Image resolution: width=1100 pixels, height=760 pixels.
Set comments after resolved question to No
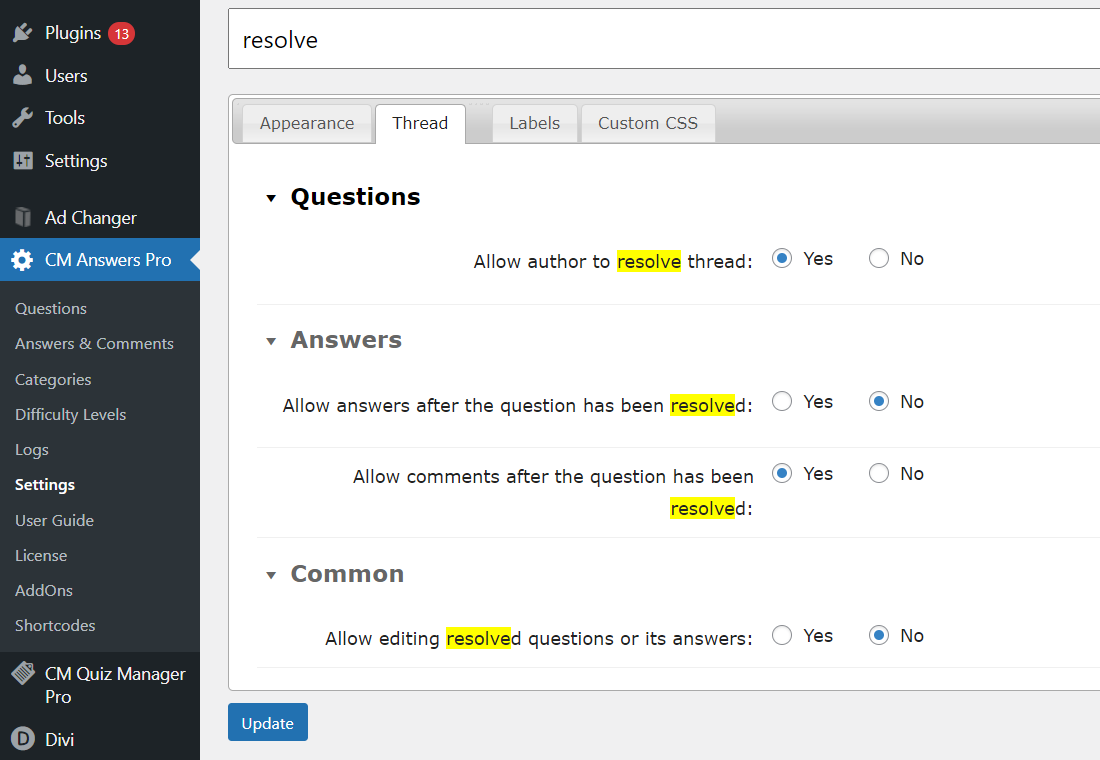(878, 474)
